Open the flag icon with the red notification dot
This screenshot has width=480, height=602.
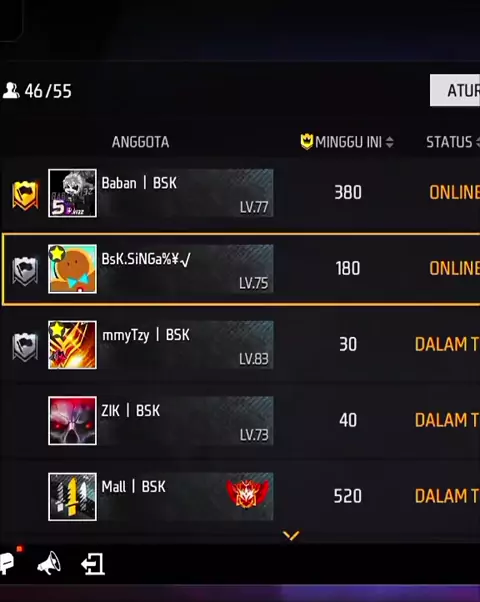click(x=8, y=561)
